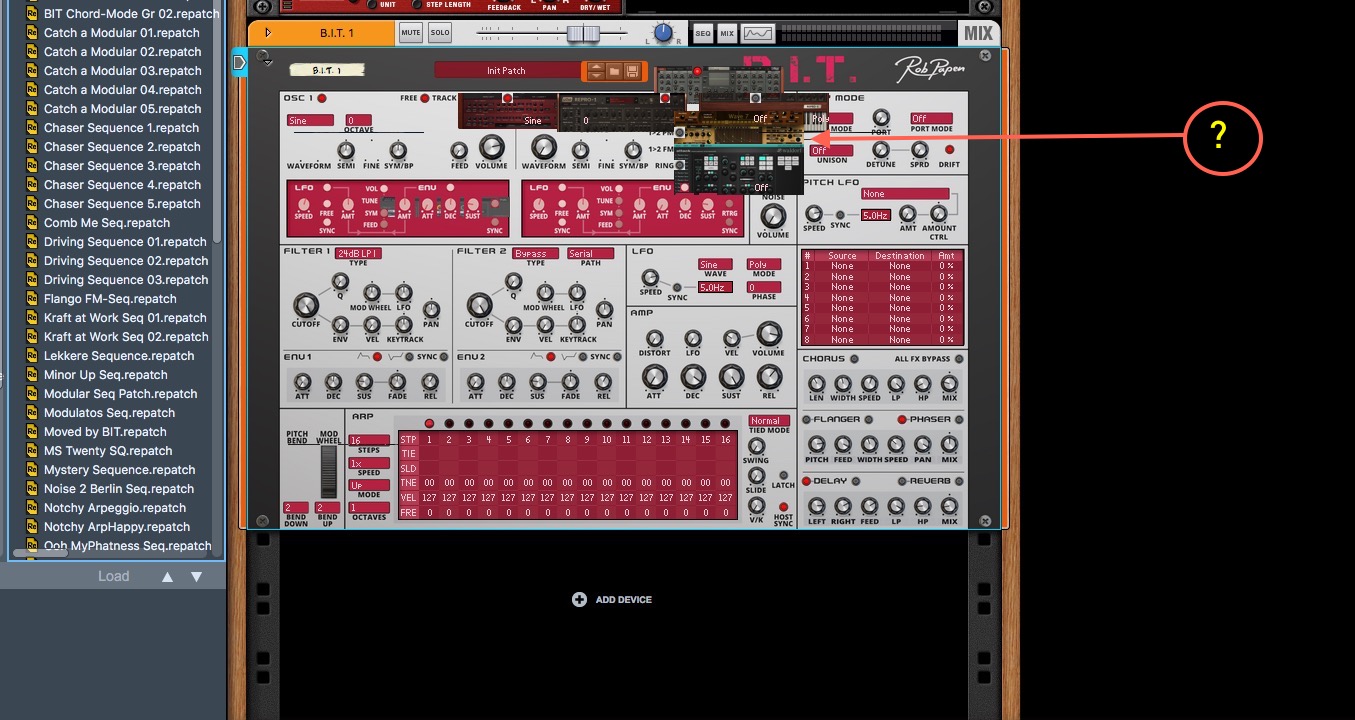The width and height of the screenshot is (1355, 720).
Task: Toggle arpeggiator HOST SYNC LED
Action: tap(783, 507)
